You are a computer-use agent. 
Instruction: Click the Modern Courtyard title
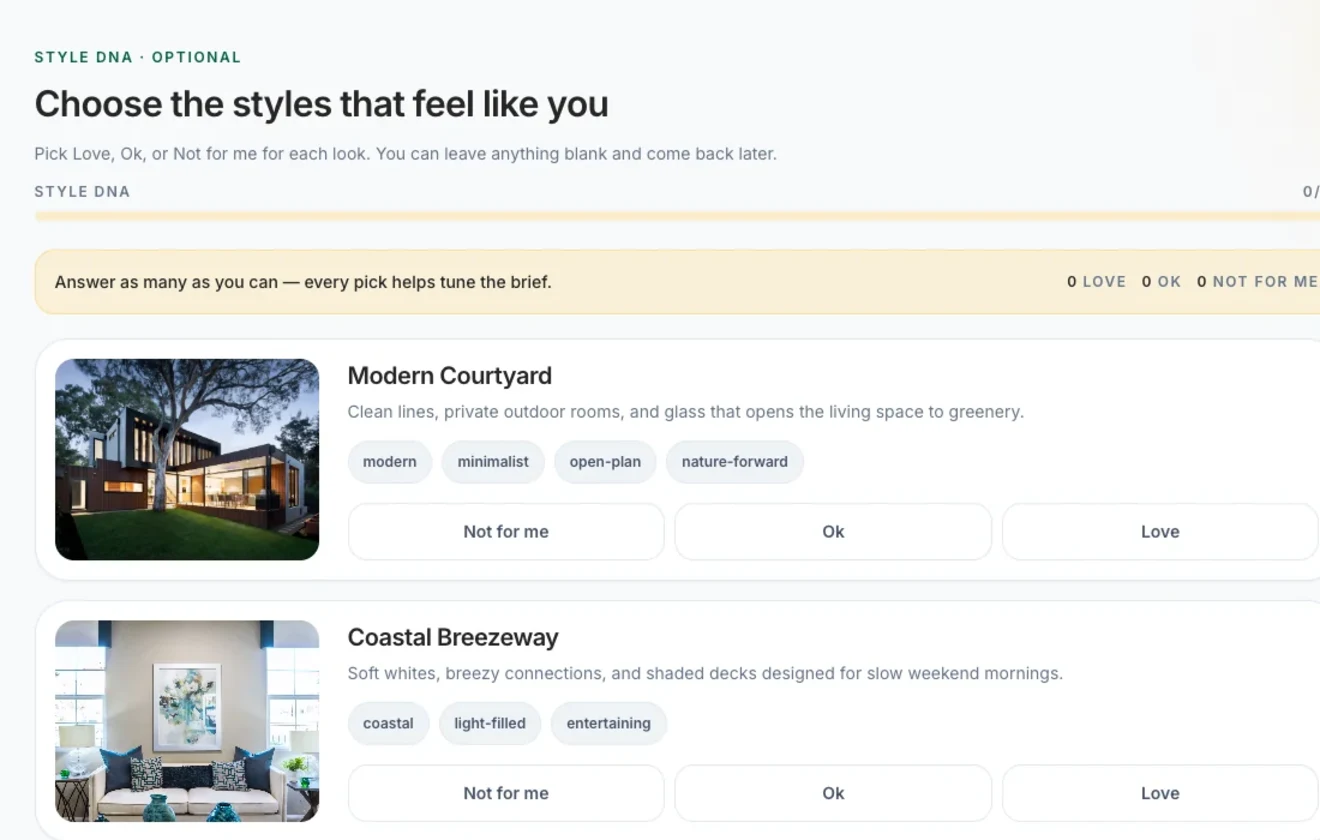pos(450,376)
